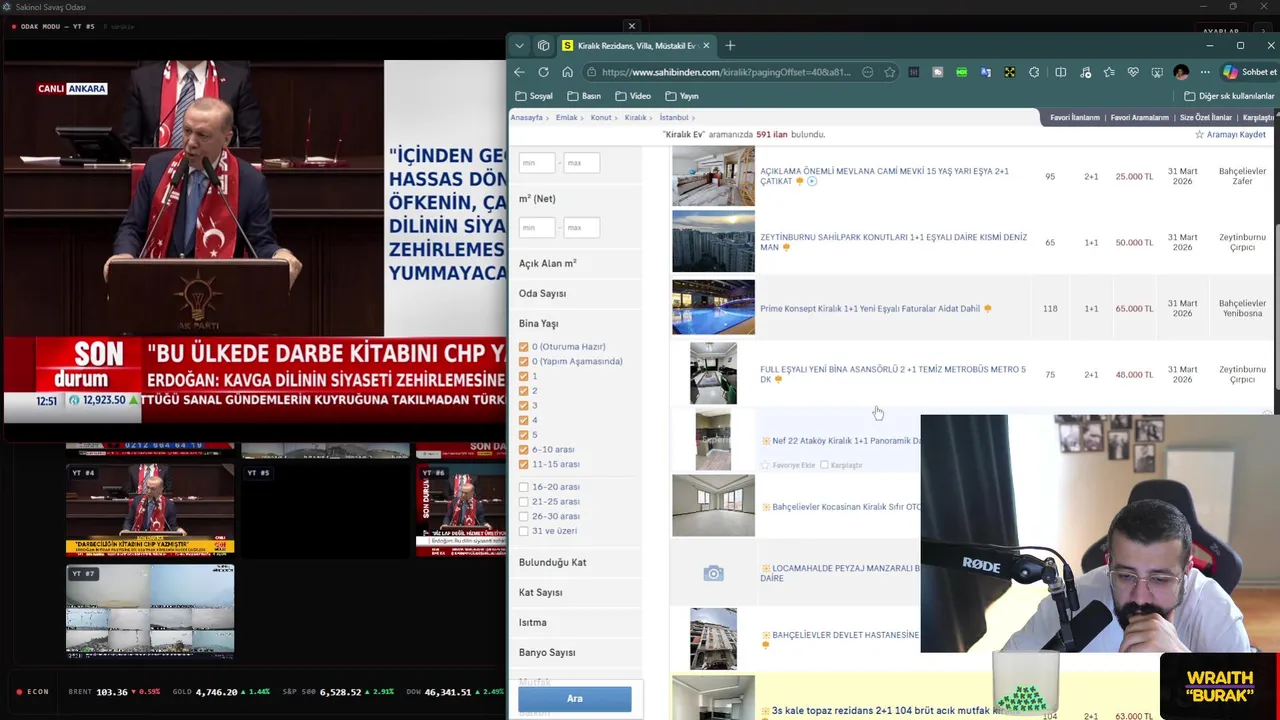Expand the Isıtma filter
1280x720 pixels.
pyautogui.click(x=532, y=622)
